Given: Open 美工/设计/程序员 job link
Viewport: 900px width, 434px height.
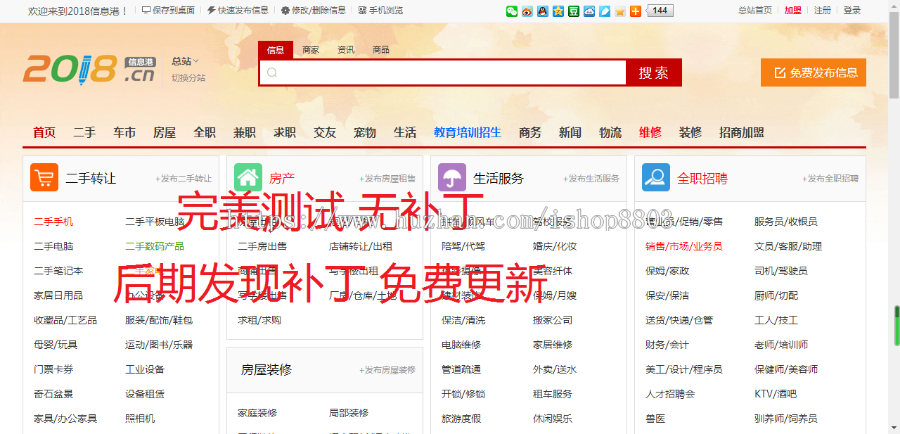Looking at the screenshot, I should click(684, 369).
